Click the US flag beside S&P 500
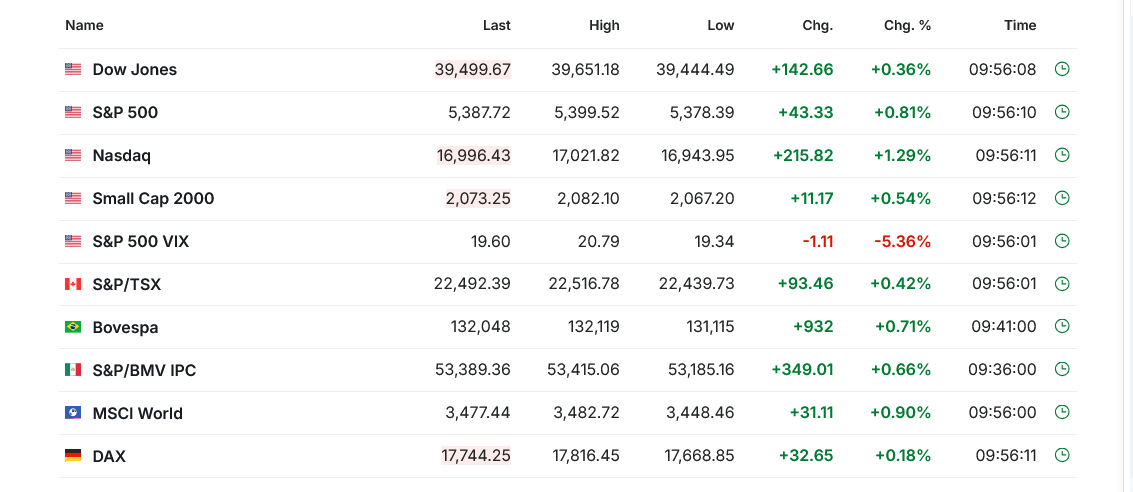 click(73, 112)
